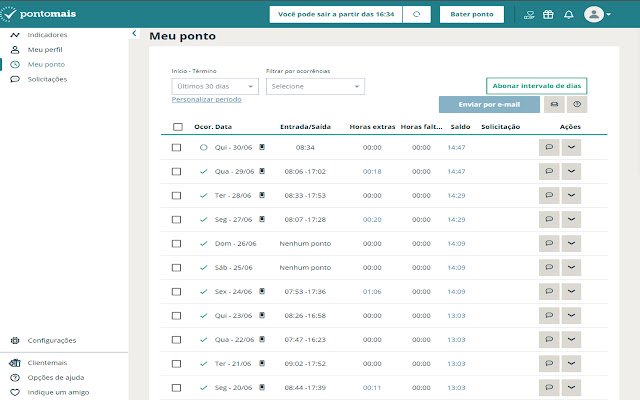Expand actions for Seg - 27/06 row
Image resolution: width=640 pixels, height=400 pixels.
coord(571,220)
